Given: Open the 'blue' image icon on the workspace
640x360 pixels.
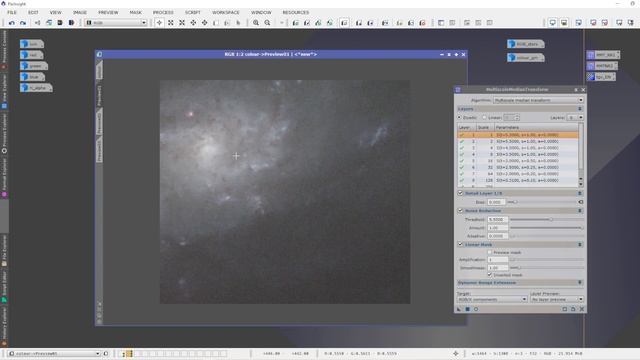Looking at the screenshot, I should coord(32,77).
